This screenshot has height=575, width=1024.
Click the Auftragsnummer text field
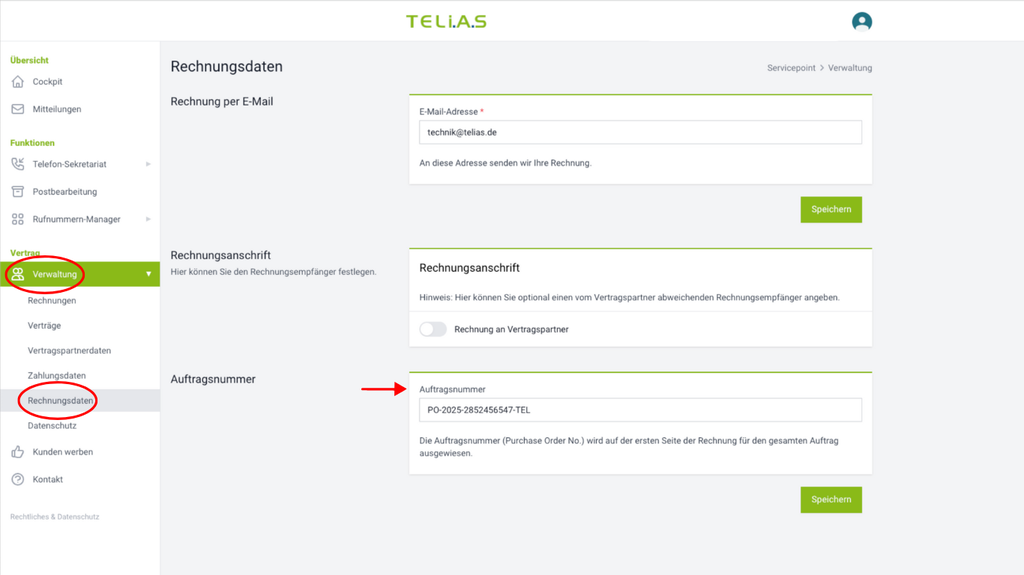tap(640, 410)
